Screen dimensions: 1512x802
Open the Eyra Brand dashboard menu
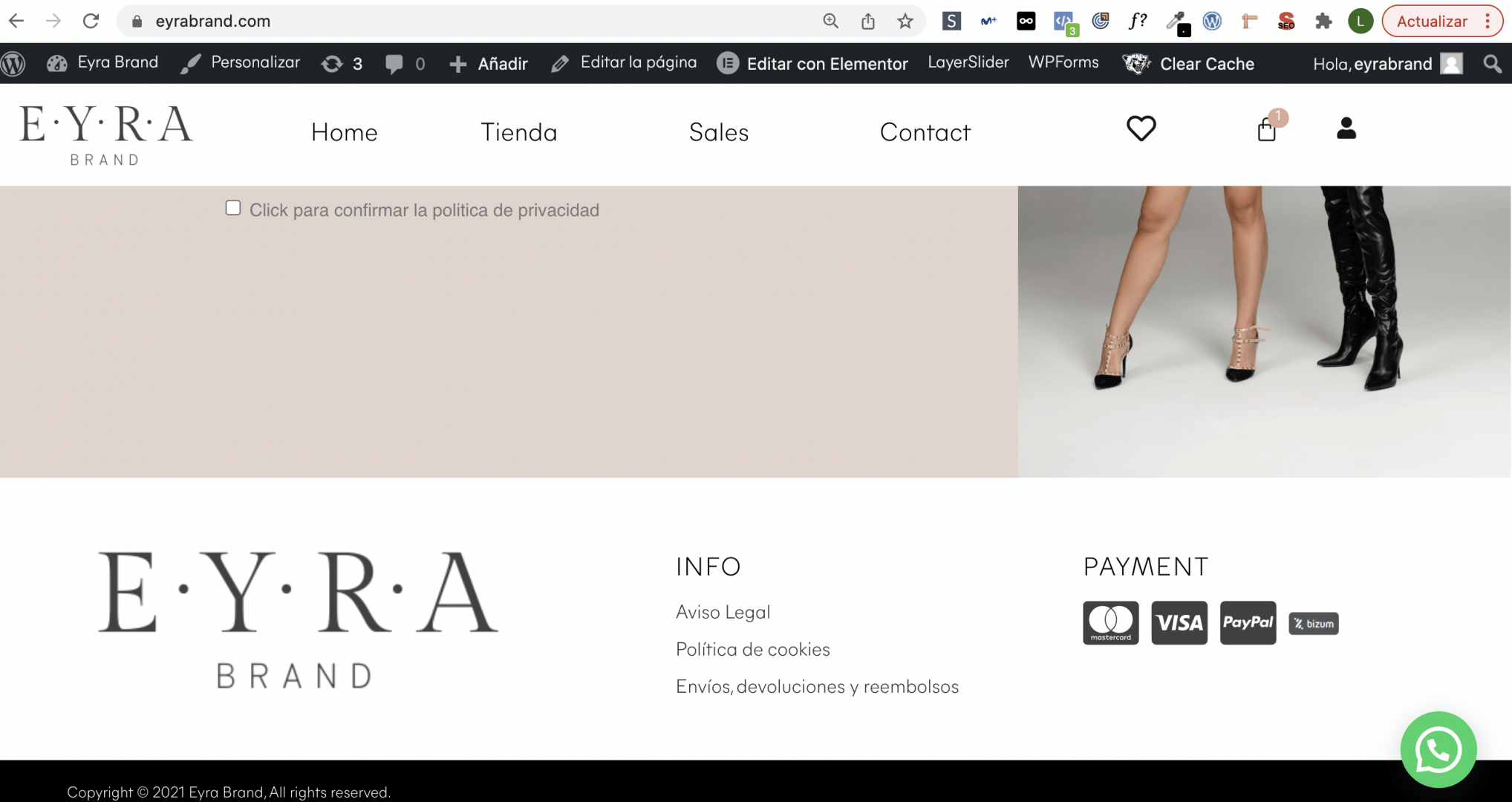(x=102, y=63)
